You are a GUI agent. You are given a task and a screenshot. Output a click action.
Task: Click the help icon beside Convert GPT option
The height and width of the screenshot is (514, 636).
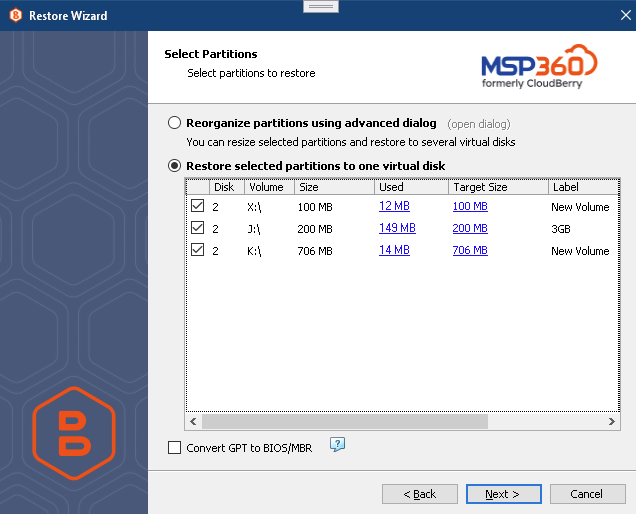(337, 445)
